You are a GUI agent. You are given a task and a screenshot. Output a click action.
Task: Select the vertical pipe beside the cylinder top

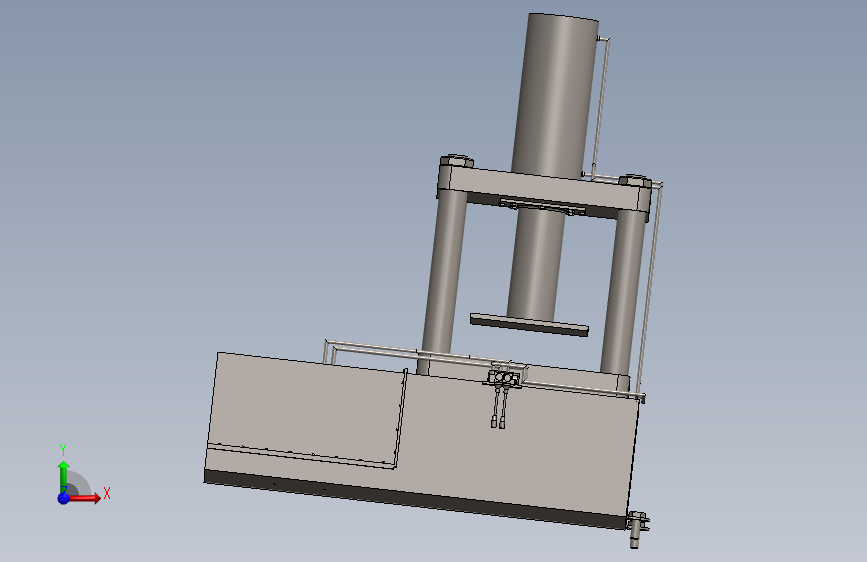[600, 105]
